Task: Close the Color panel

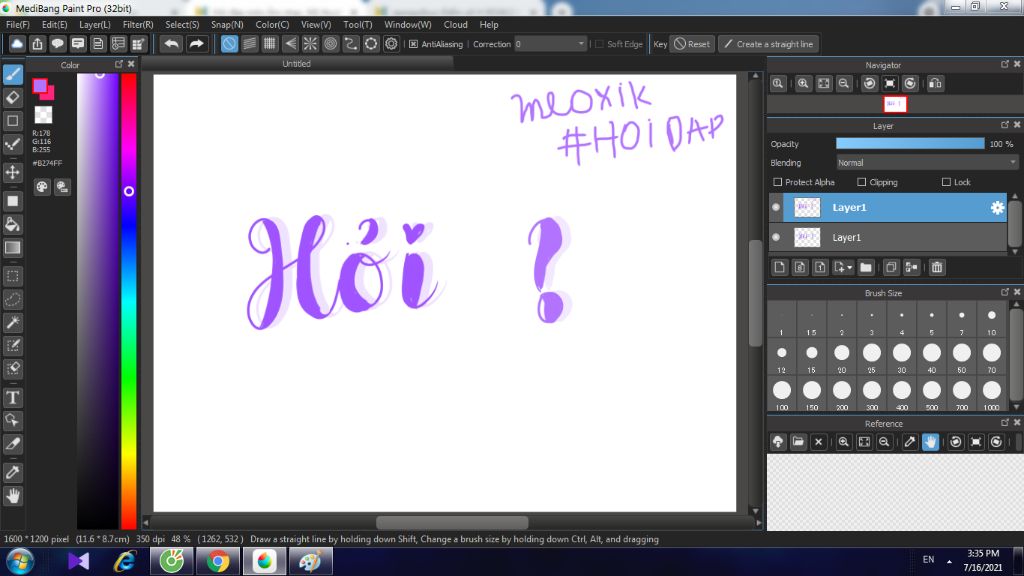Action: (131, 64)
